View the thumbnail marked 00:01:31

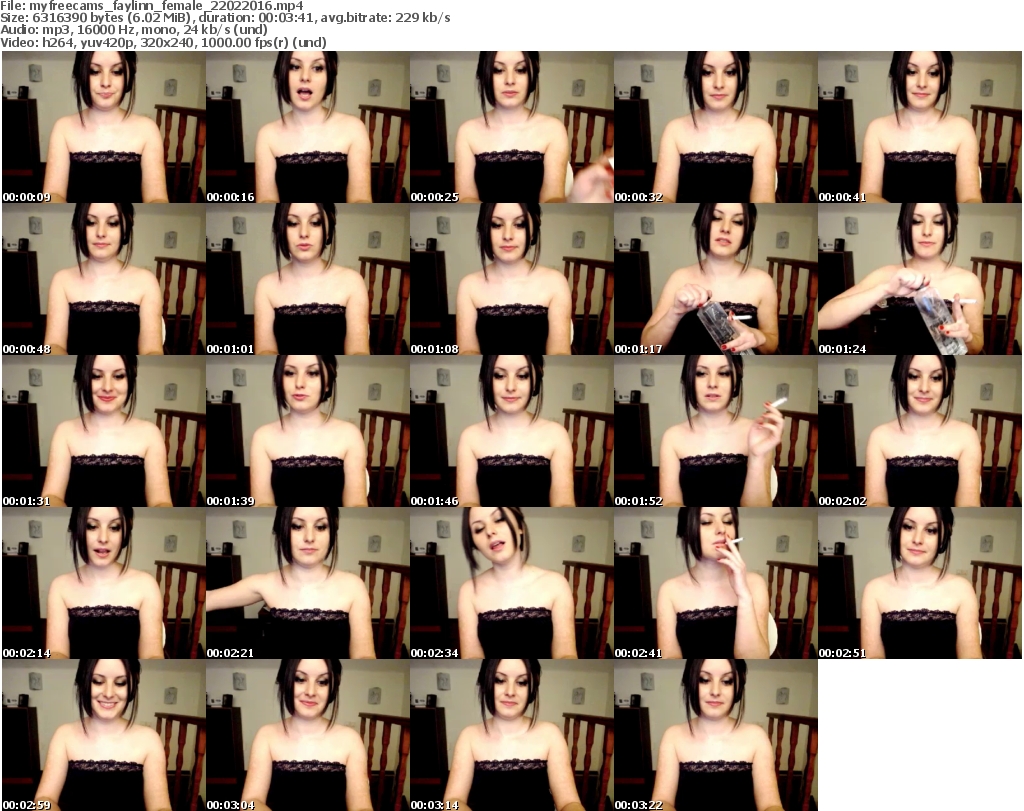pos(104,431)
